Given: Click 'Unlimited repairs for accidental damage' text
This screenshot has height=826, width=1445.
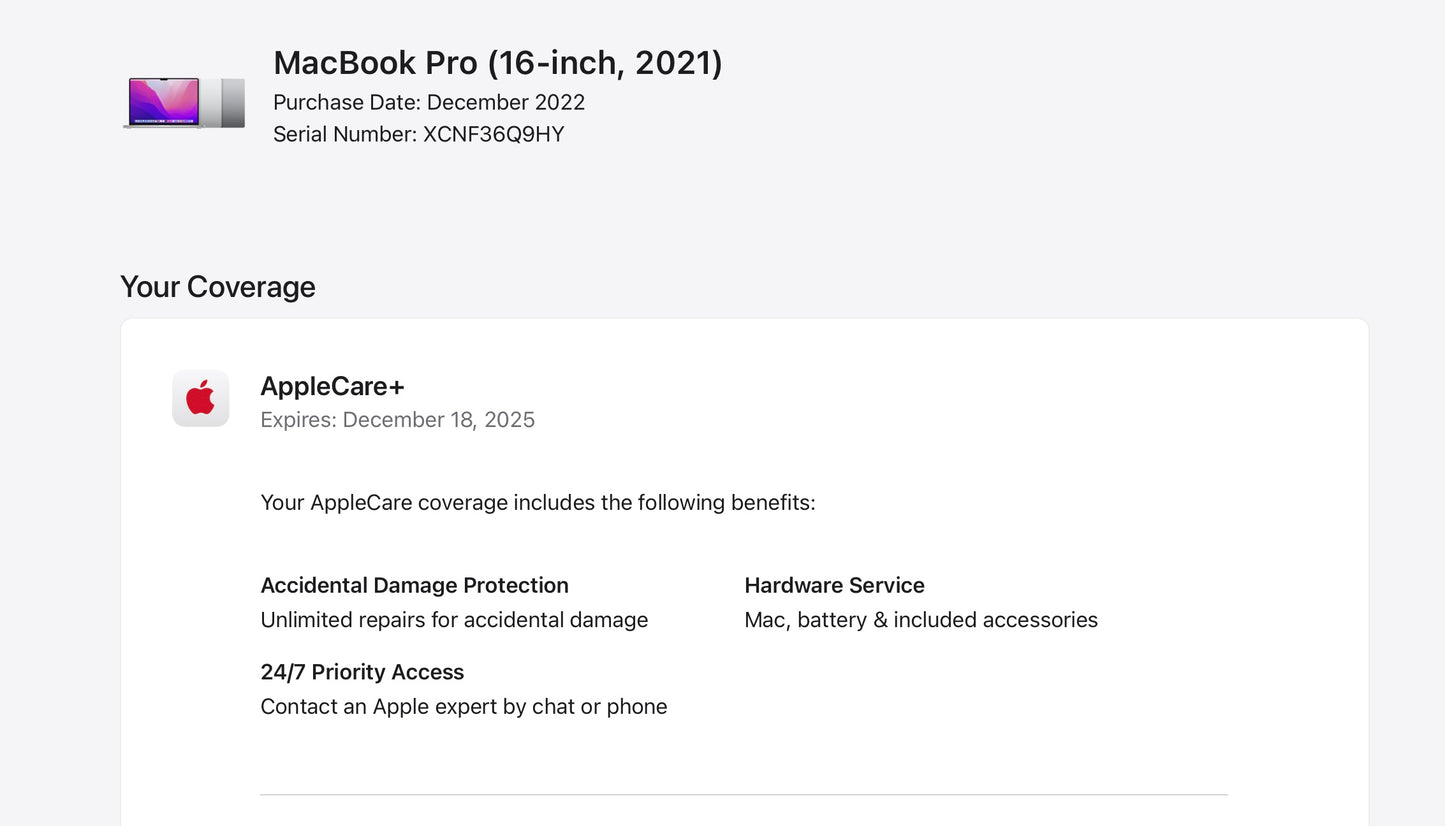Looking at the screenshot, I should 454,620.
